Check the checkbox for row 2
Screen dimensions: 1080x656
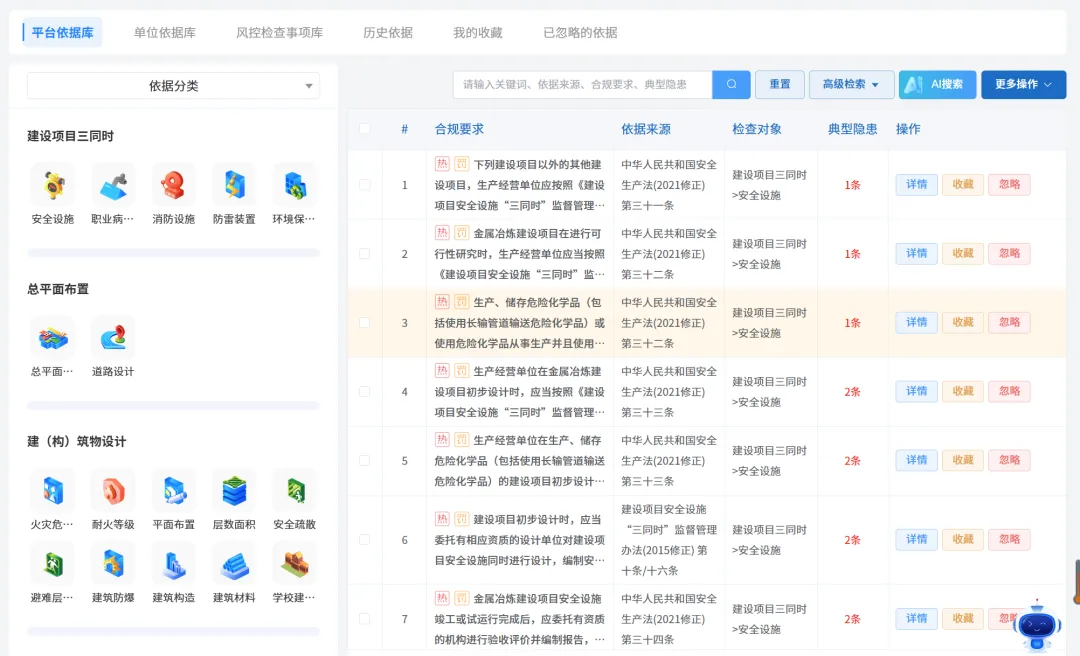pyautogui.click(x=364, y=254)
